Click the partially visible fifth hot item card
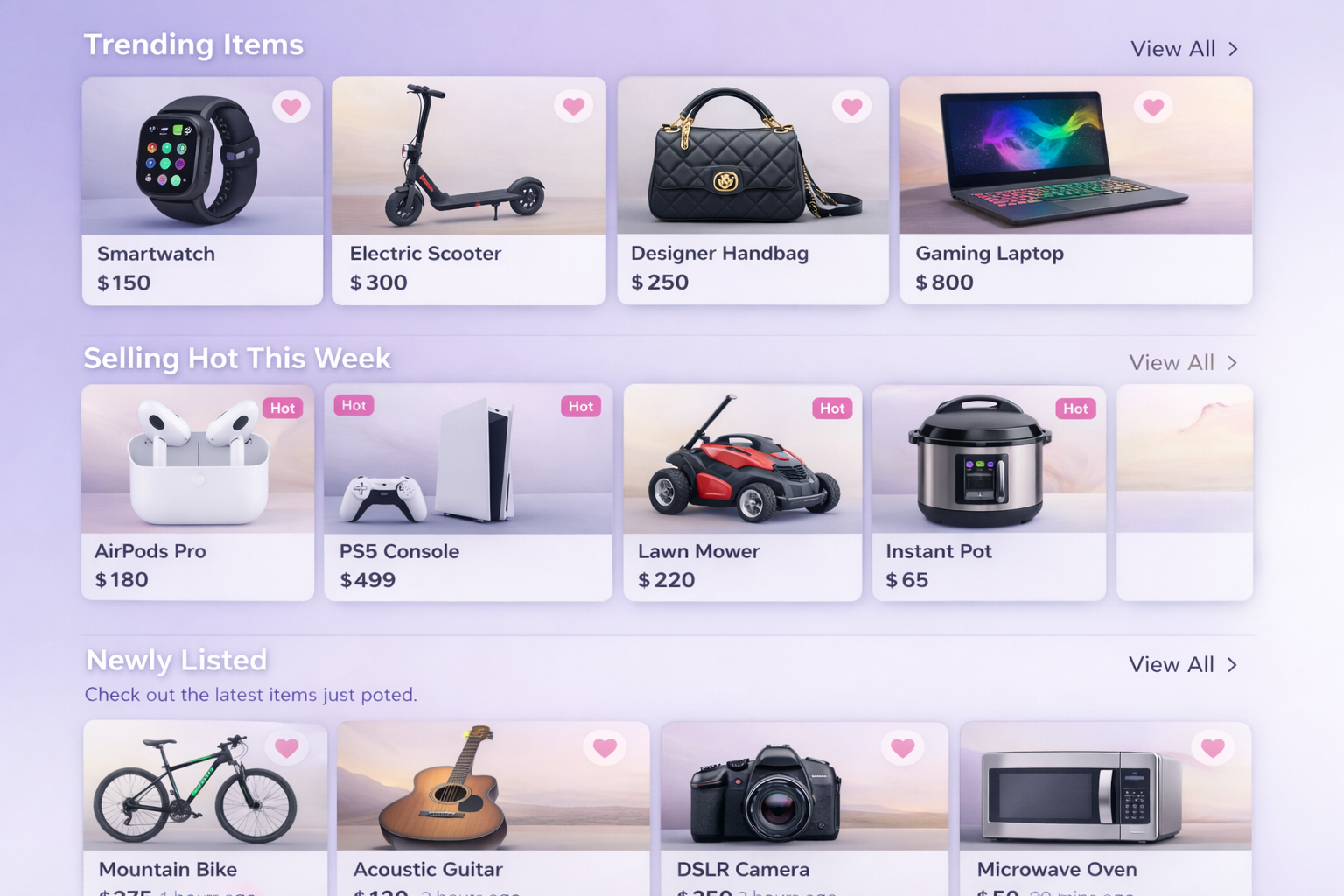Viewport: 1344px width, 896px height. tap(1185, 493)
